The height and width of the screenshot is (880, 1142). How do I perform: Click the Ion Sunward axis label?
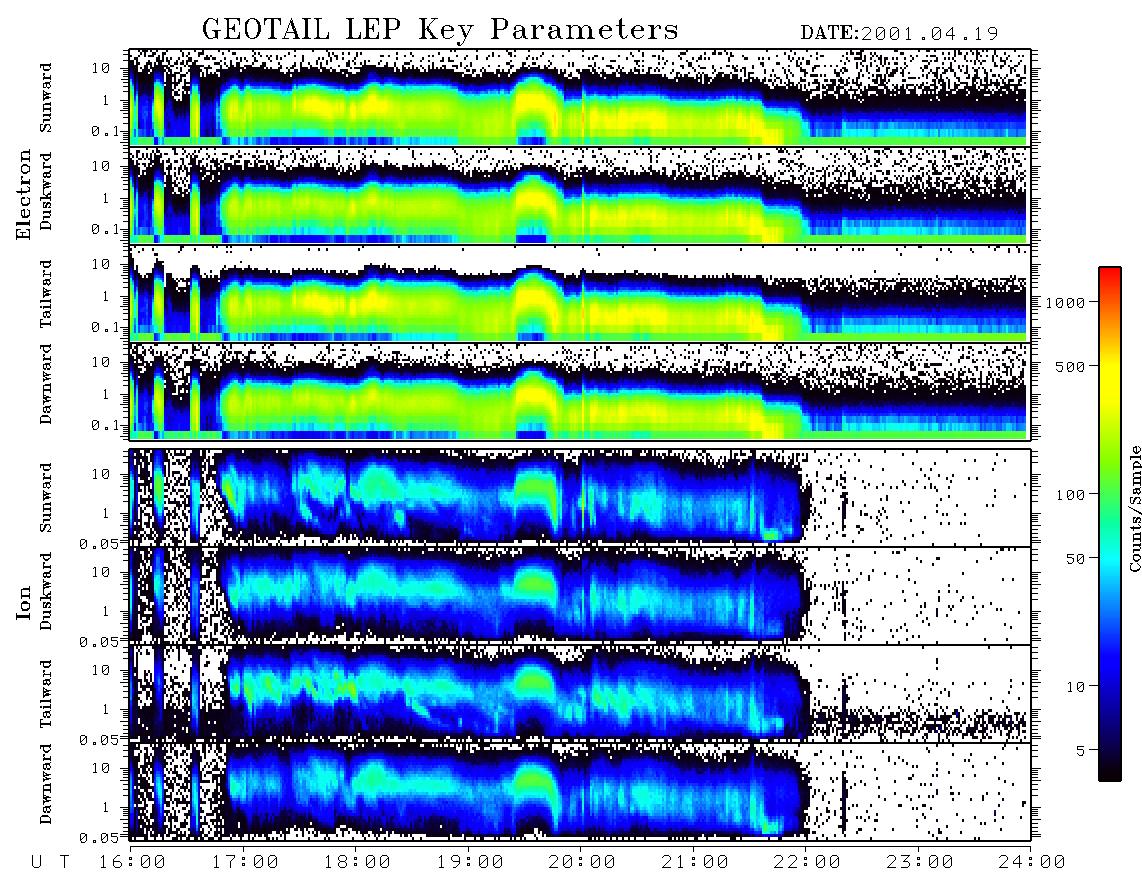[x=46, y=497]
